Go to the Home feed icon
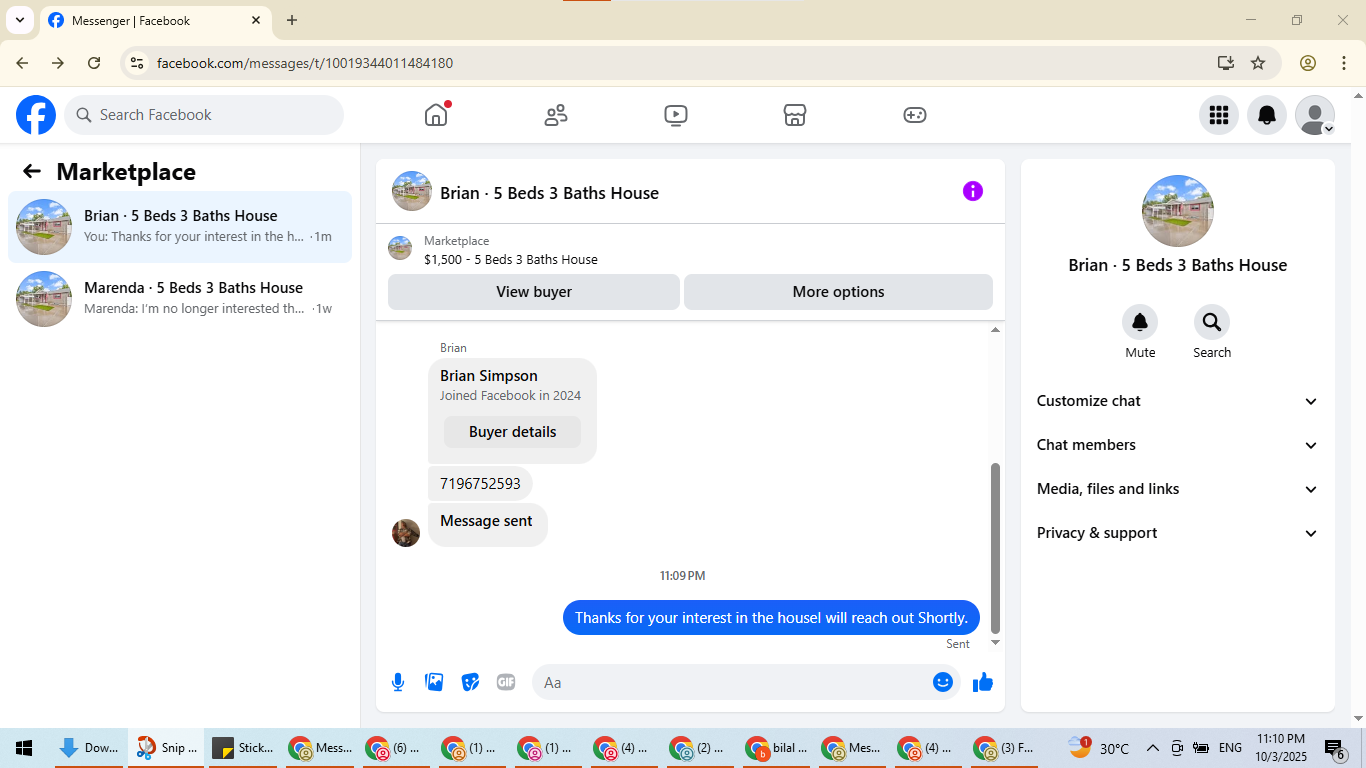This screenshot has height=768, width=1366. tap(436, 115)
